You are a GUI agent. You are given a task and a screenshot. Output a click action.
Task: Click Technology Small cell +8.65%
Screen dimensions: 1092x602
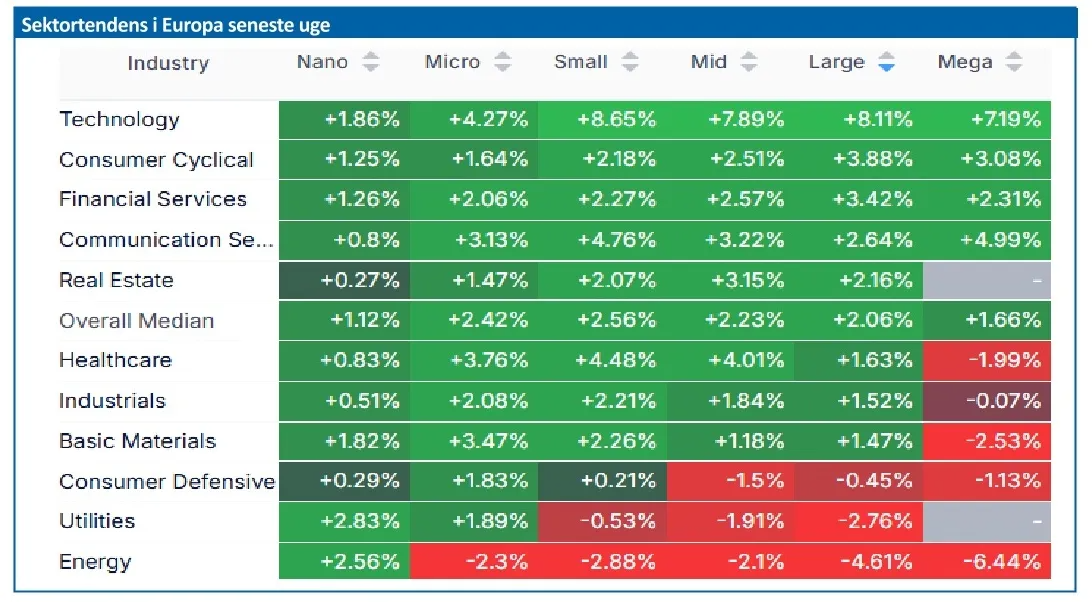603,120
